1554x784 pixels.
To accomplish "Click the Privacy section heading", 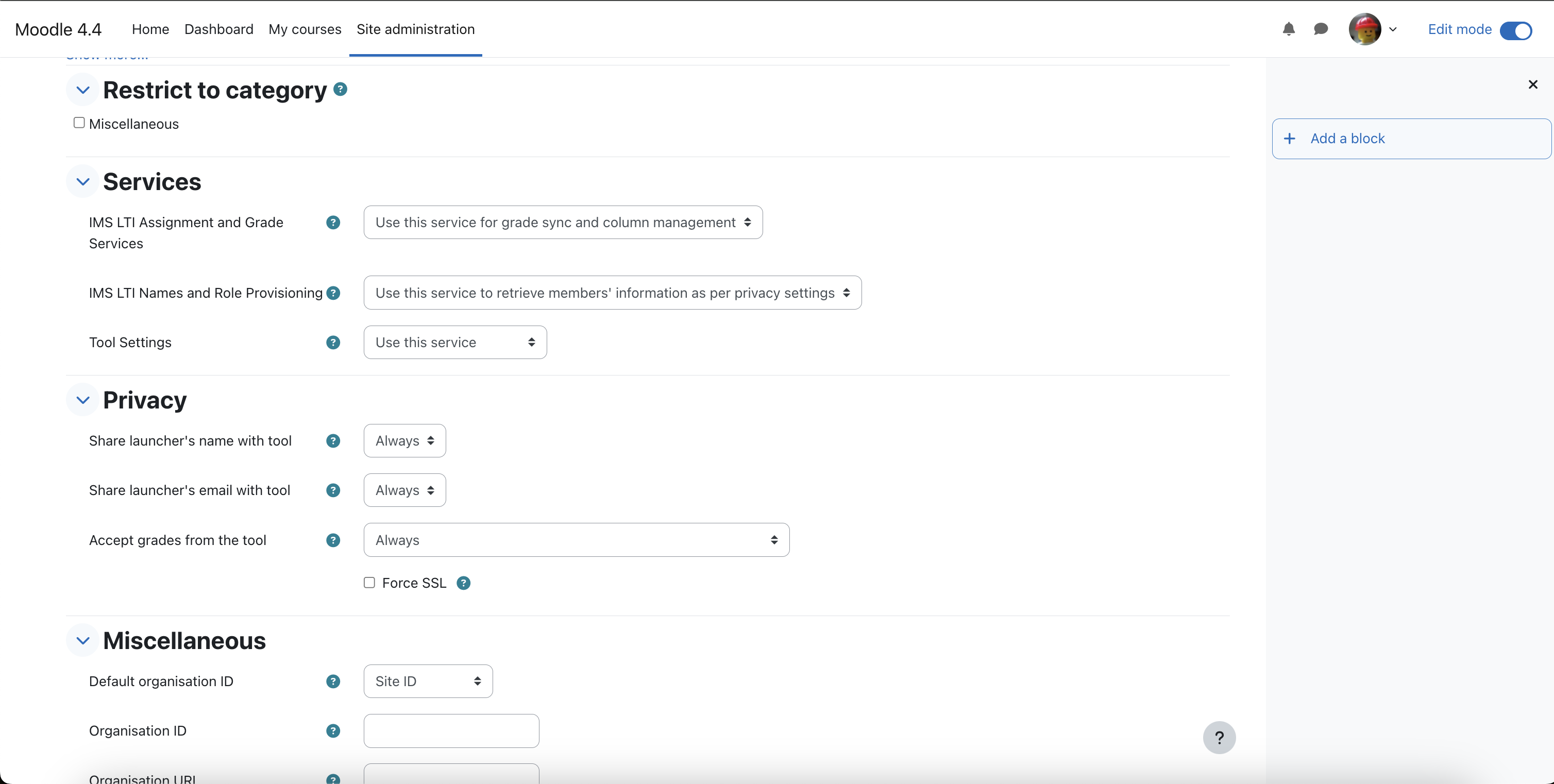I will click(145, 400).
